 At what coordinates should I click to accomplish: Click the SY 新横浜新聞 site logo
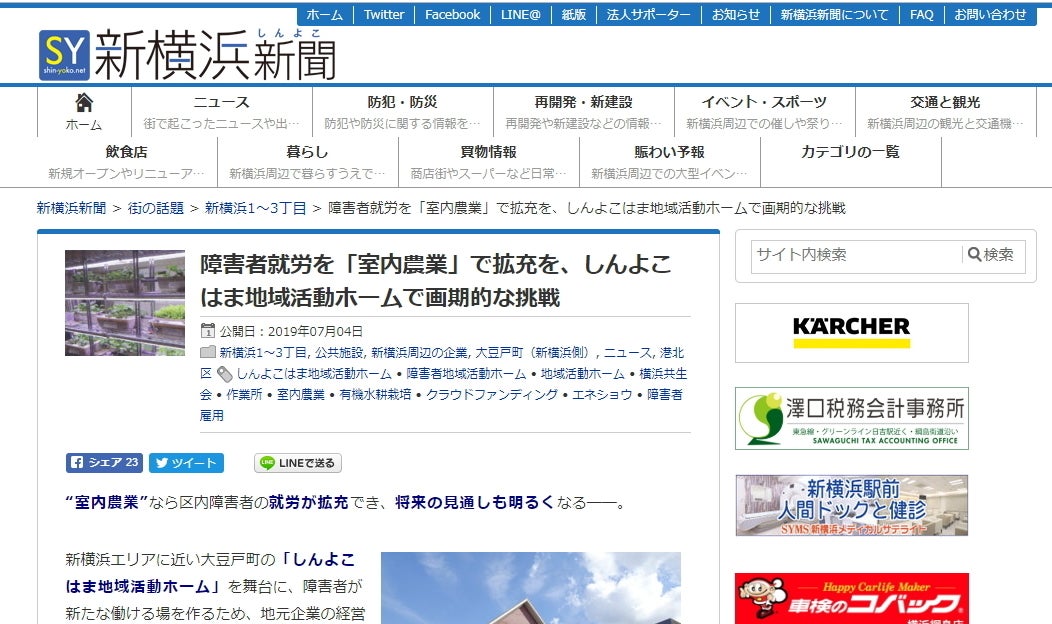[x=187, y=53]
